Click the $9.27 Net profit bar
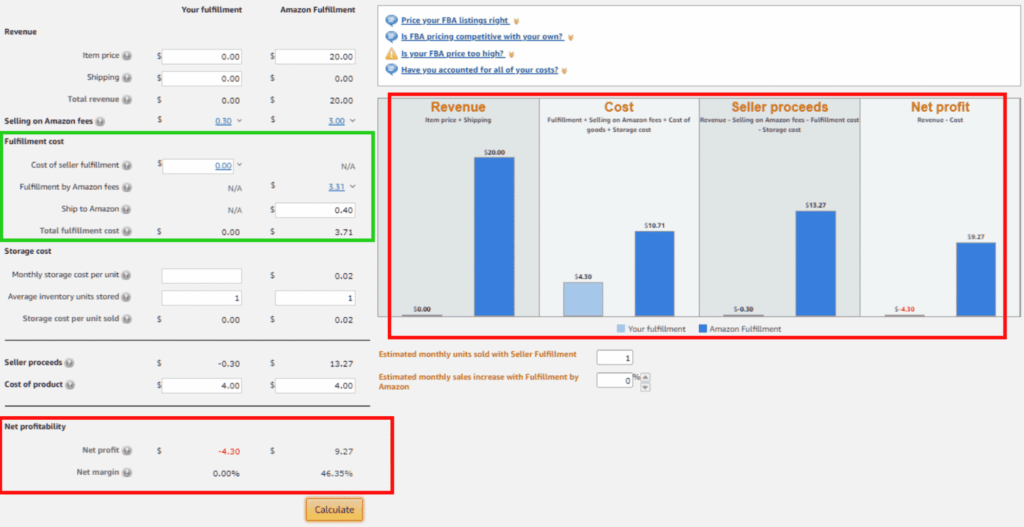 pyautogui.click(x=976, y=279)
